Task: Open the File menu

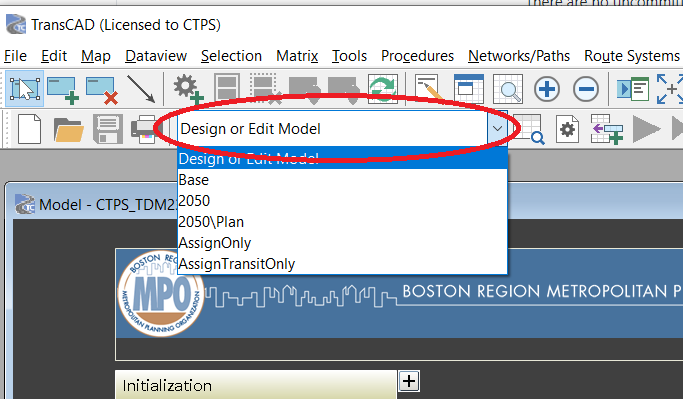Action: pos(15,56)
